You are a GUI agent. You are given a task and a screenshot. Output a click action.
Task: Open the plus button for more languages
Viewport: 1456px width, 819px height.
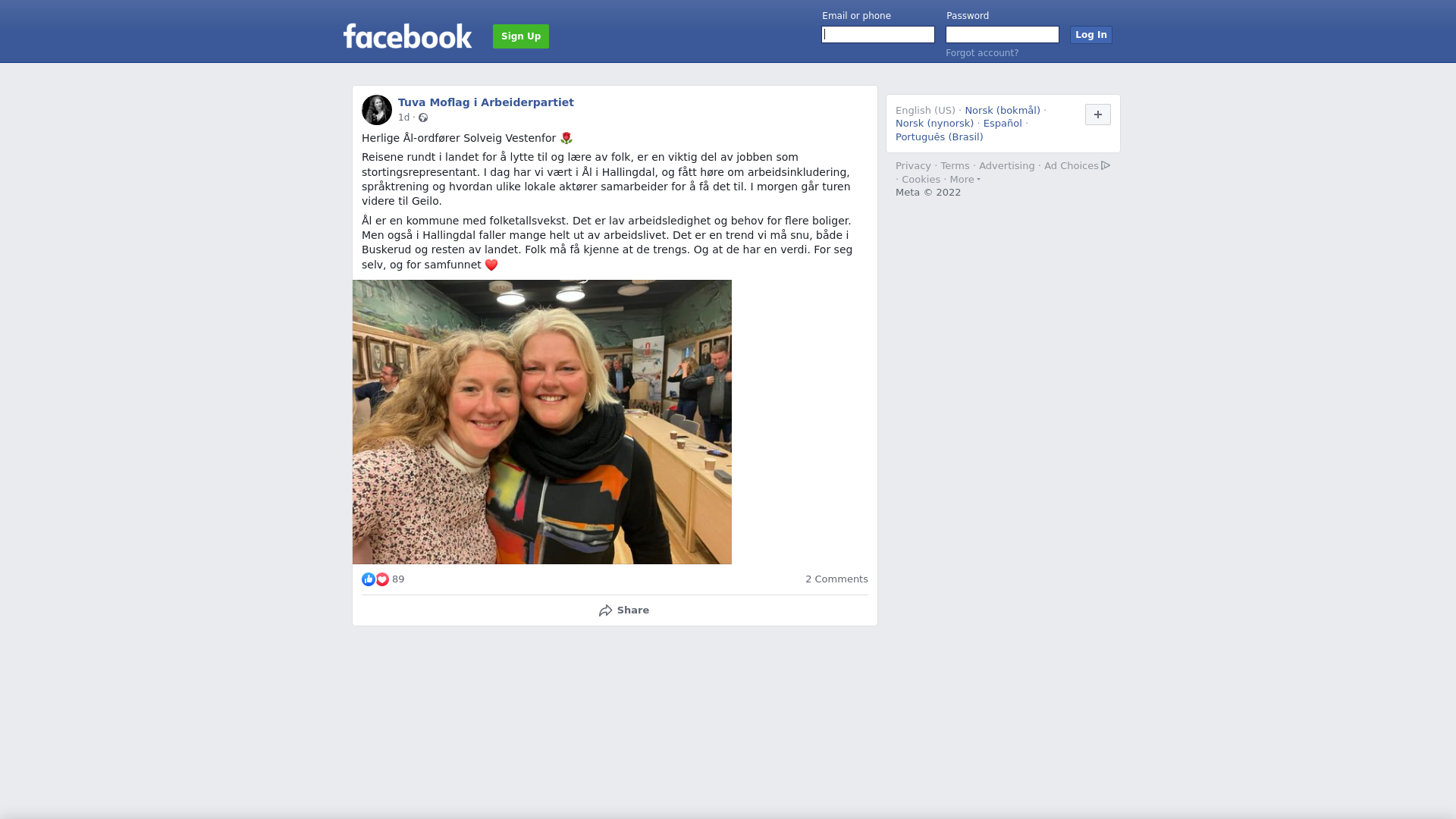(1098, 115)
